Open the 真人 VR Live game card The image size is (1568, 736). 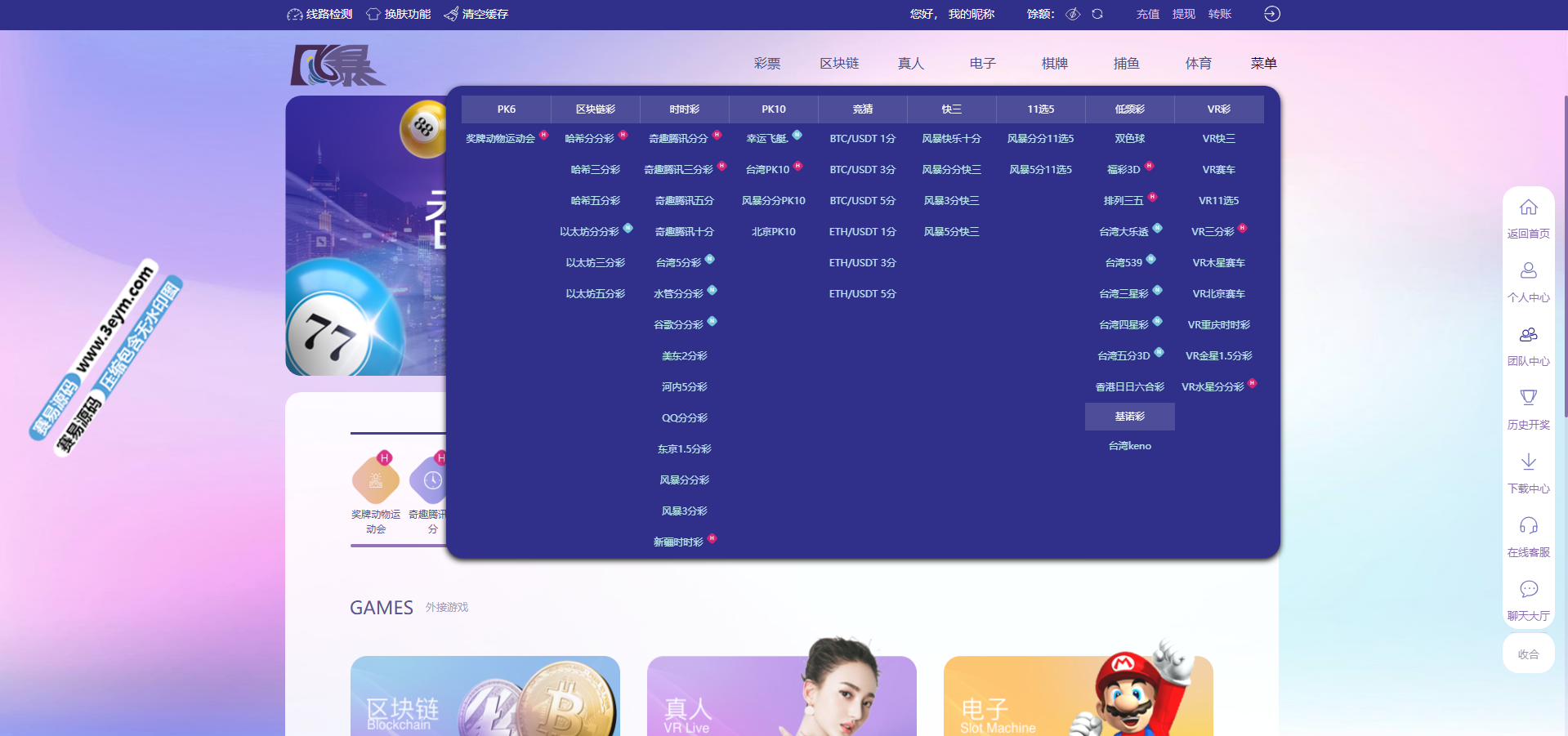pos(781,695)
